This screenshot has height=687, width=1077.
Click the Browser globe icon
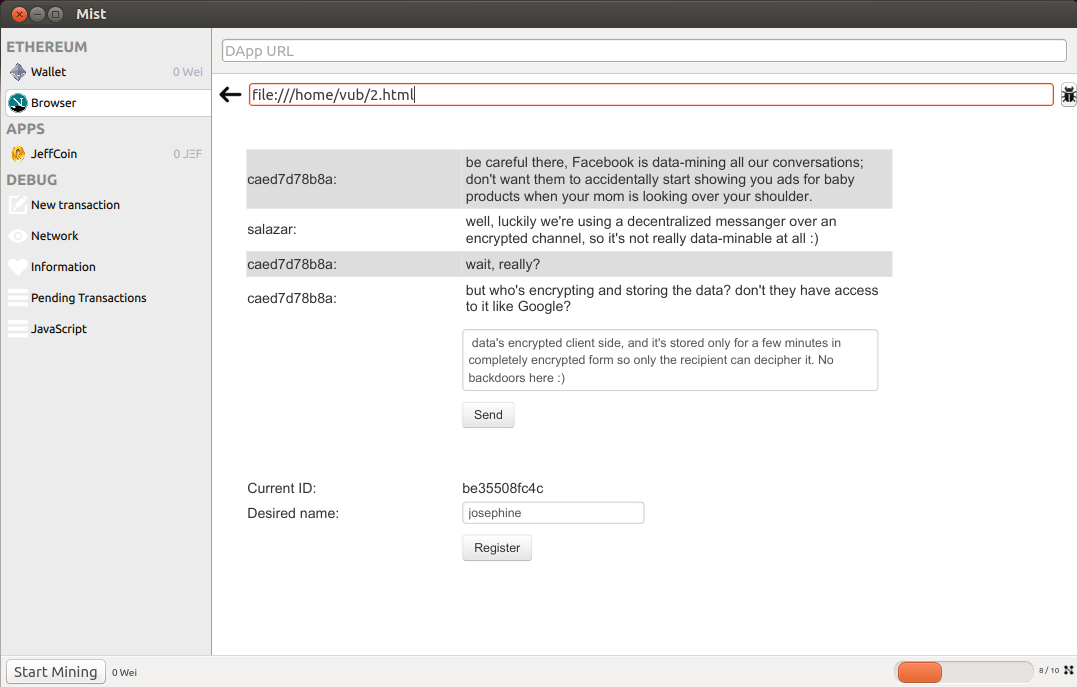point(17,103)
